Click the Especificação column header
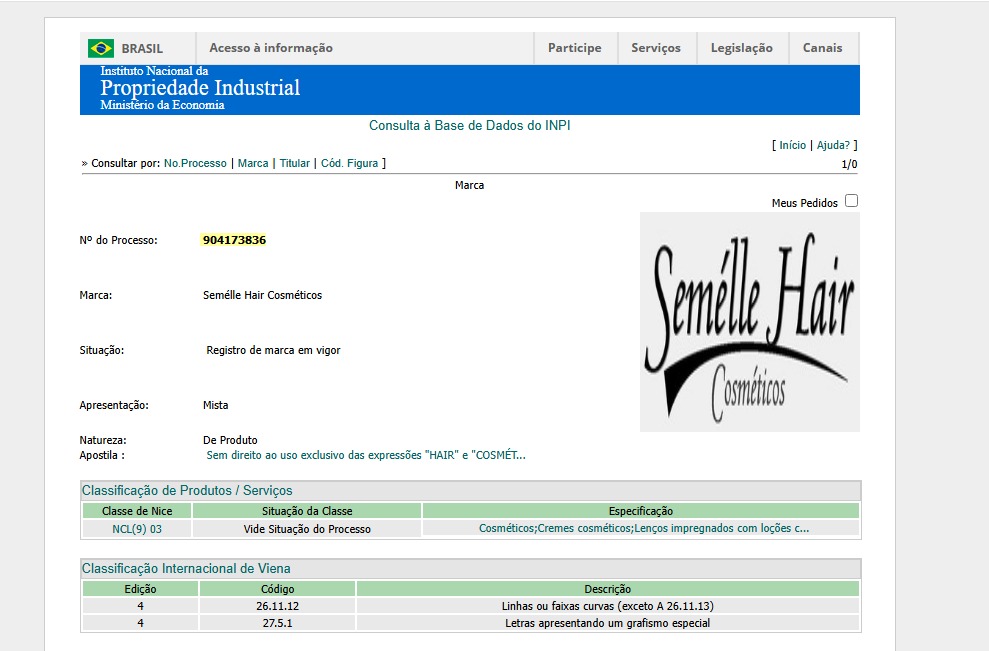 pos(641,511)
